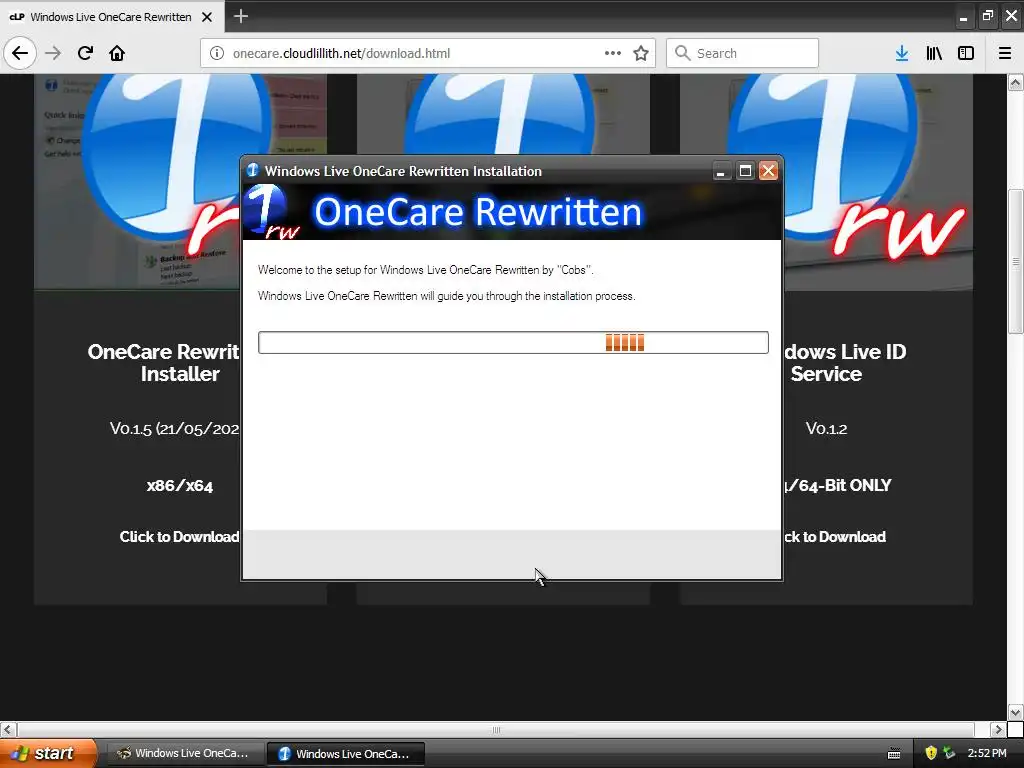Image resolution: width=1024 pixels, height=768 pixels.
Task: Click vertical scrollbar up arrow
Action: pyautogui.click(x=1015, y=82)
